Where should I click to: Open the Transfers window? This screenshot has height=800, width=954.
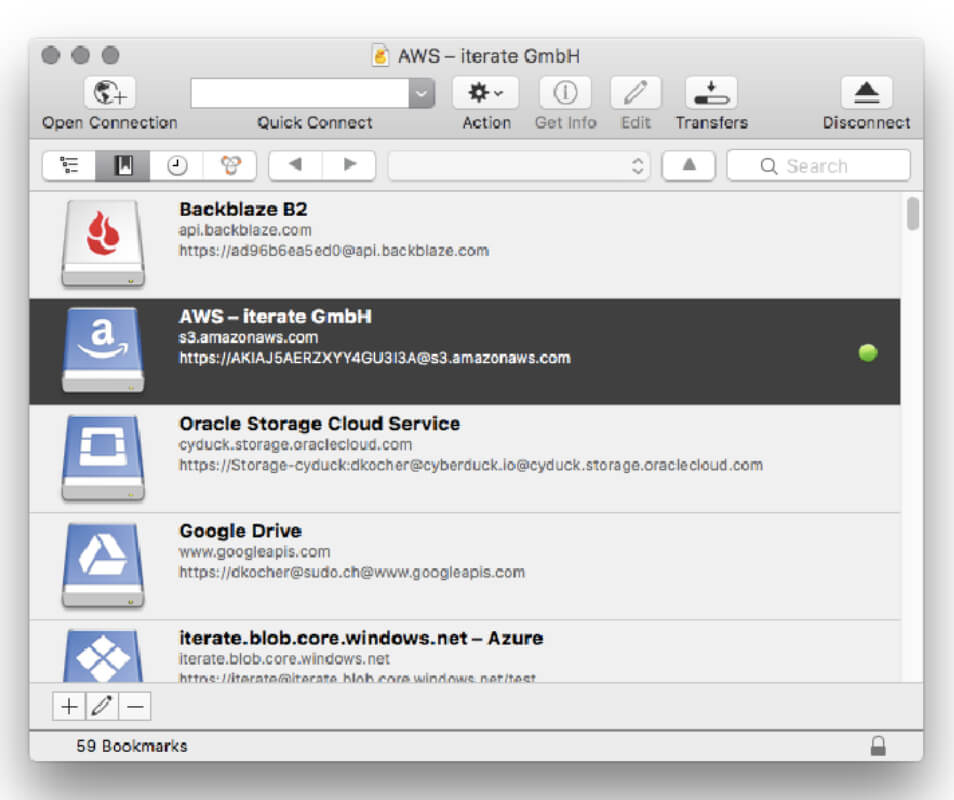(x=711, y=93)
